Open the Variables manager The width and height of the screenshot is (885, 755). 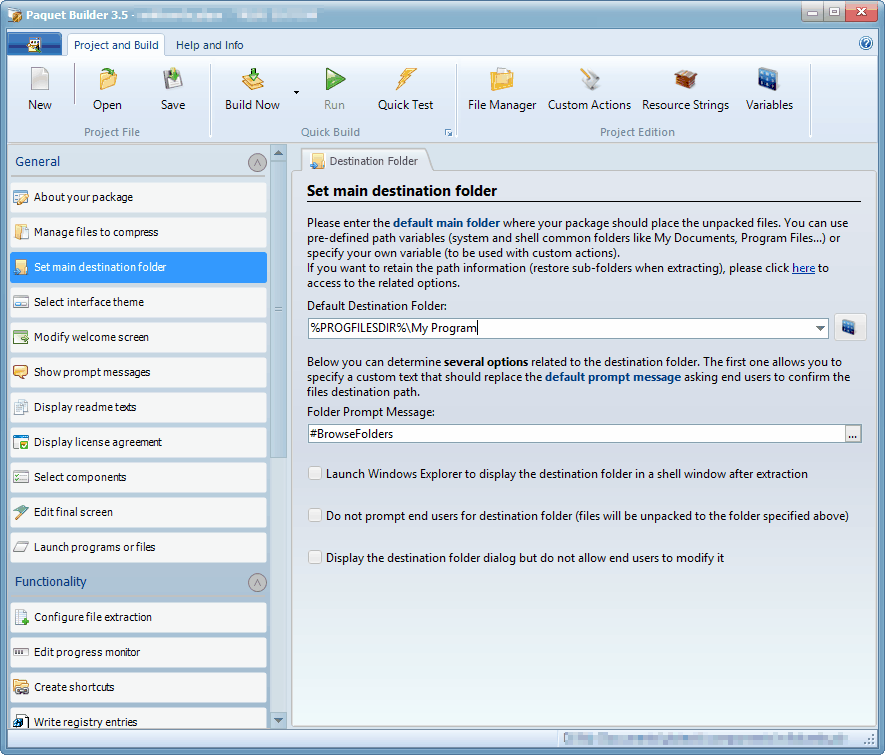click(x=768, y=88)
